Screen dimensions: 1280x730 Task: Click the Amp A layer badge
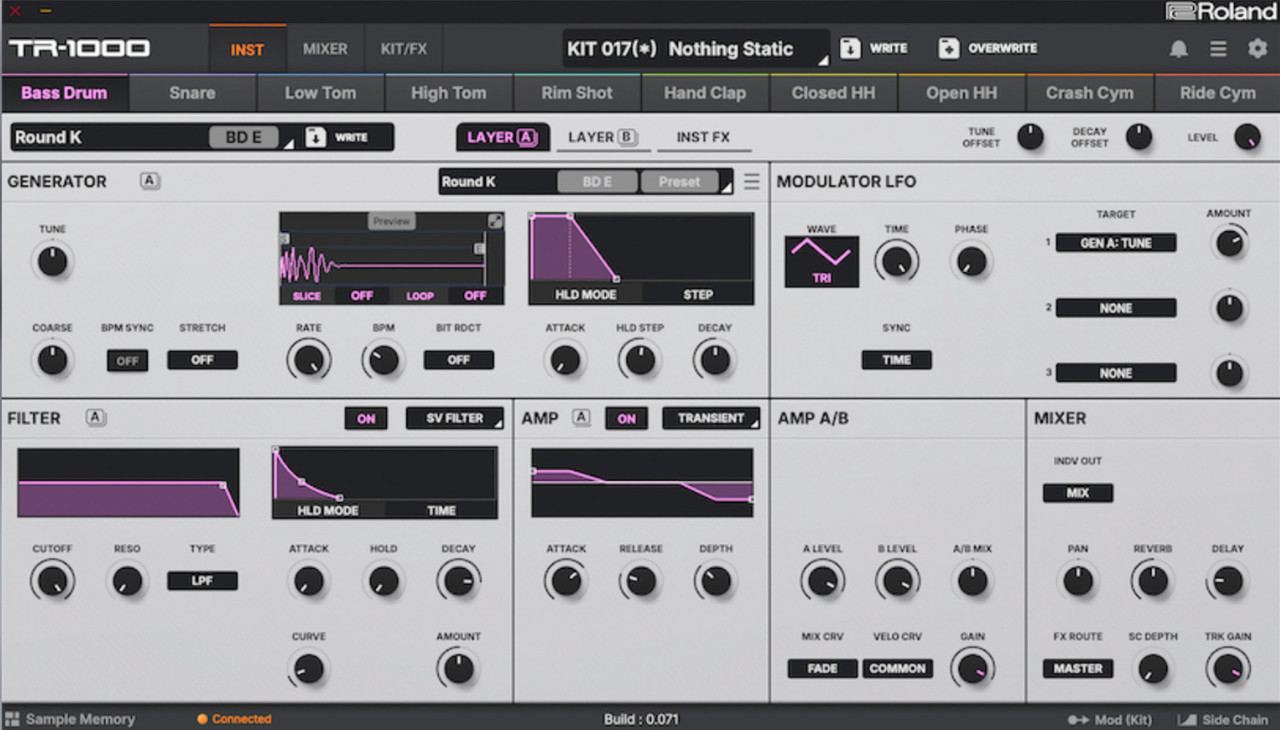[x=581, y=418]
